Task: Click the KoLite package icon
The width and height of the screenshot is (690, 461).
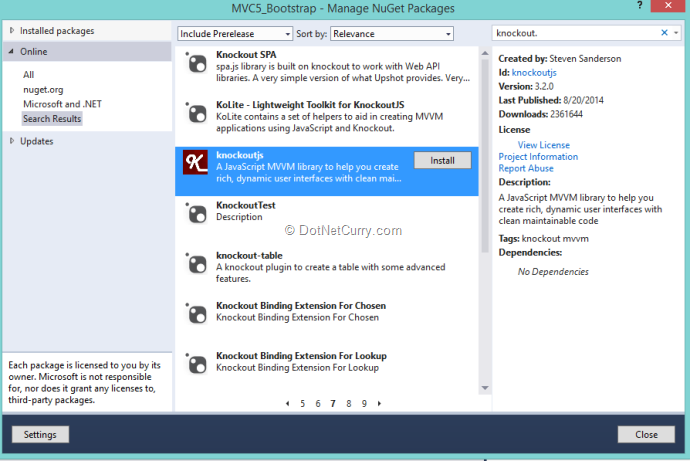Action: (196, 113)
